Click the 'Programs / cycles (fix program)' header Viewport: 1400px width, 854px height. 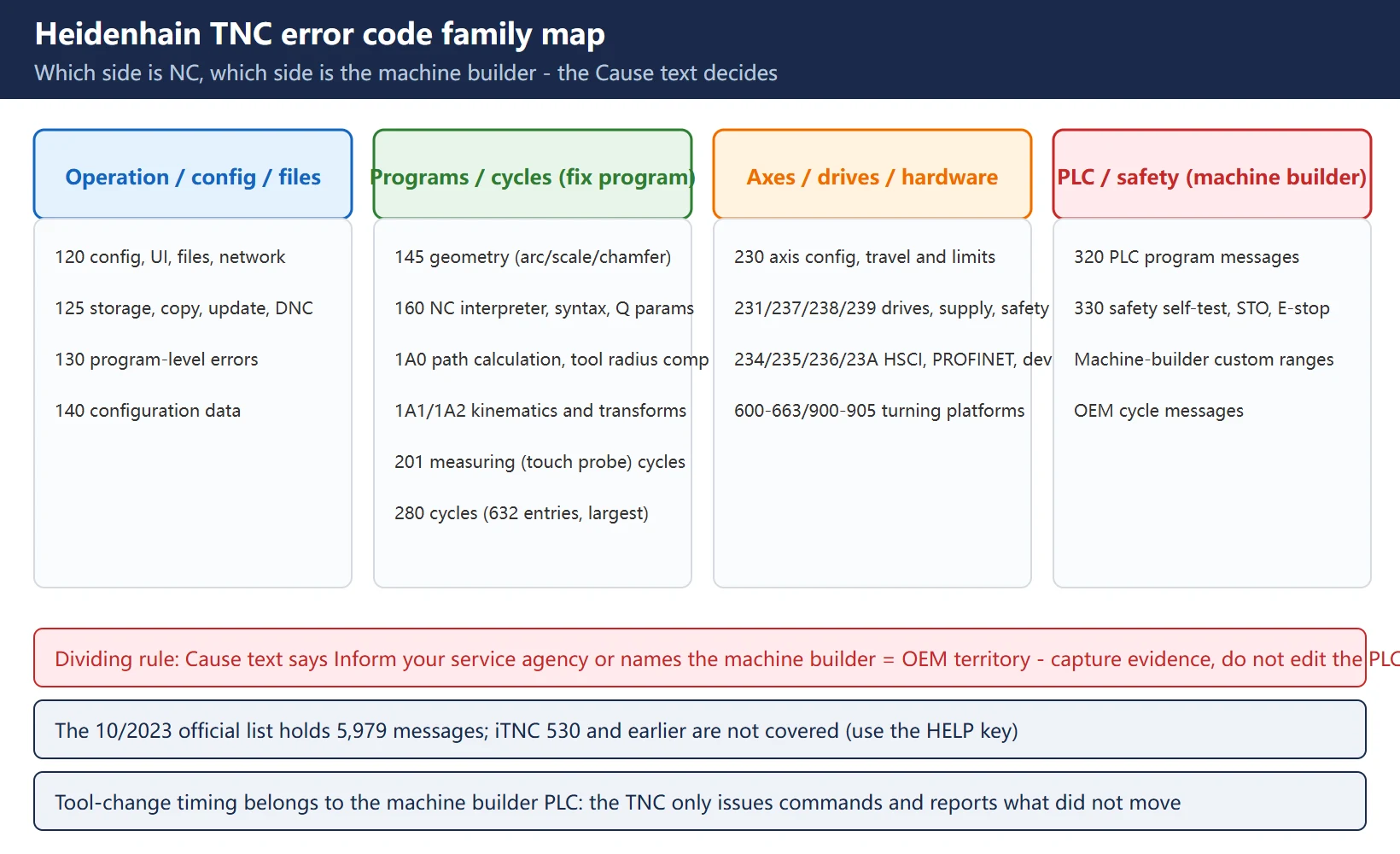pos(533,174)
